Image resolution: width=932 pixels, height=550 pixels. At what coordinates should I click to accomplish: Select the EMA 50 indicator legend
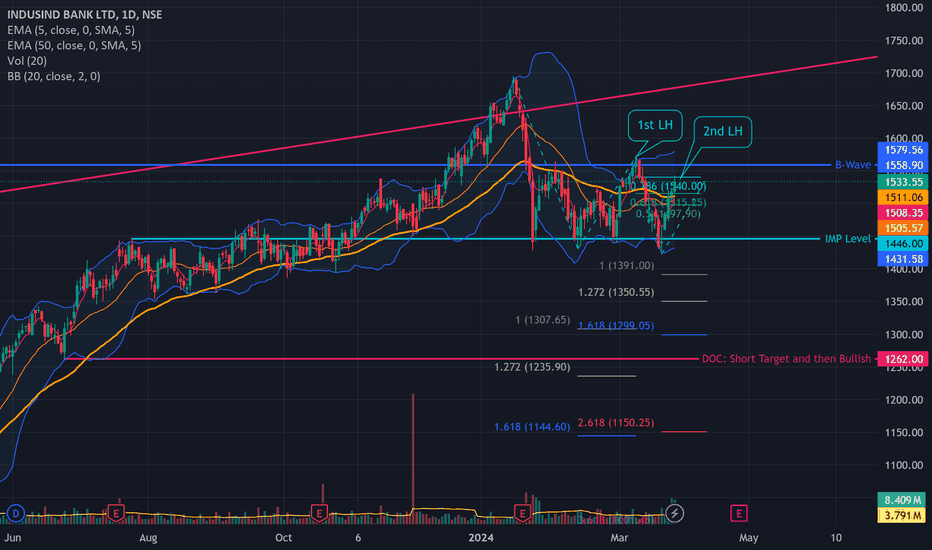point(74,45)
